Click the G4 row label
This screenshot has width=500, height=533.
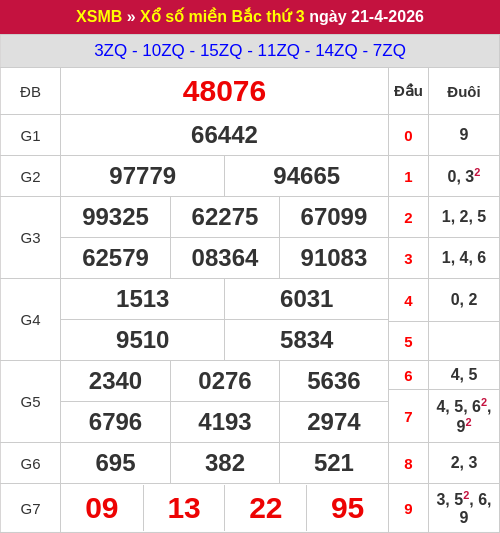30,320
